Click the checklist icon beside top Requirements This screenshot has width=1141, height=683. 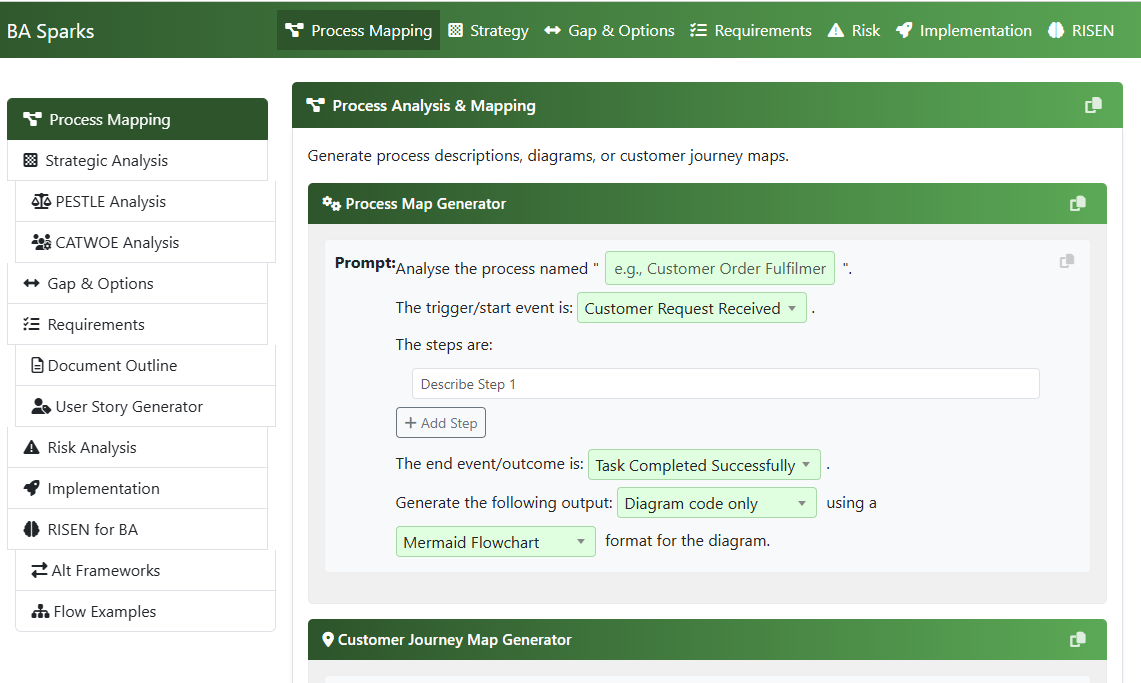pyautogui.click(x=699, y=31)
